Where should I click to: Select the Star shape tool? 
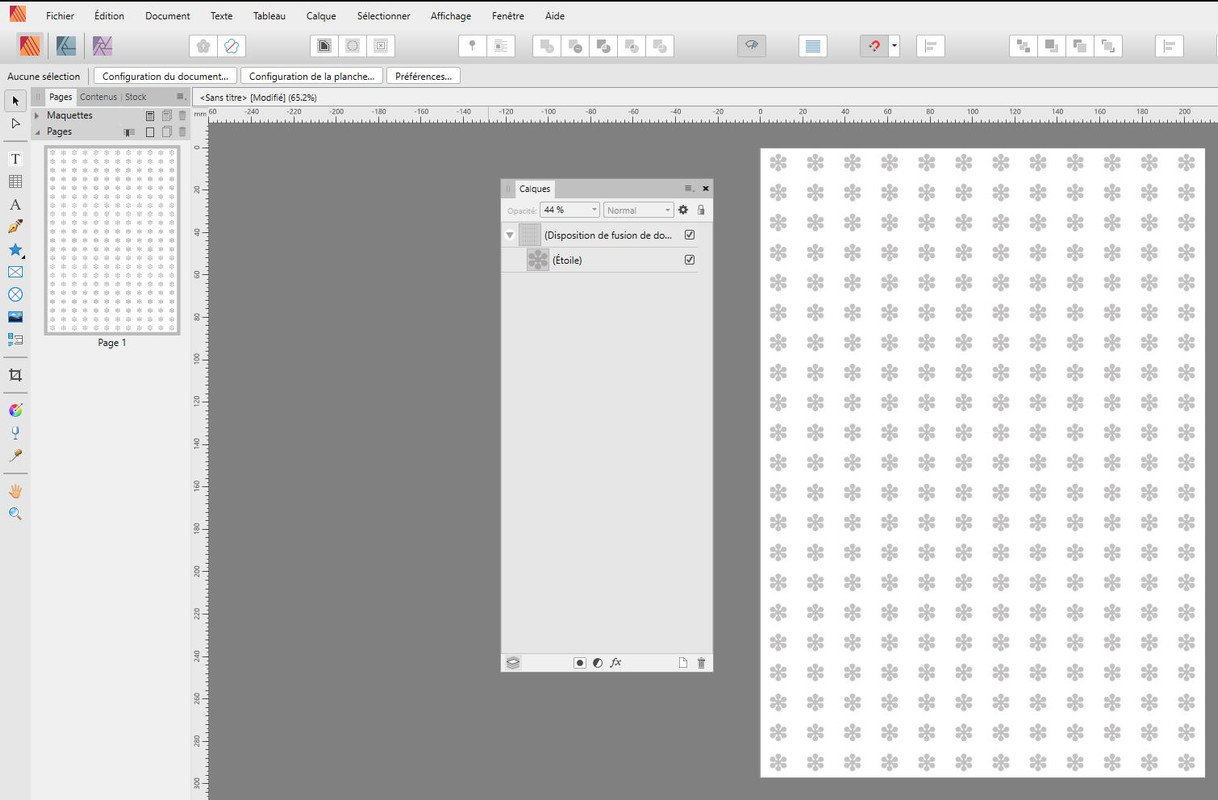[x=15, y=250]
